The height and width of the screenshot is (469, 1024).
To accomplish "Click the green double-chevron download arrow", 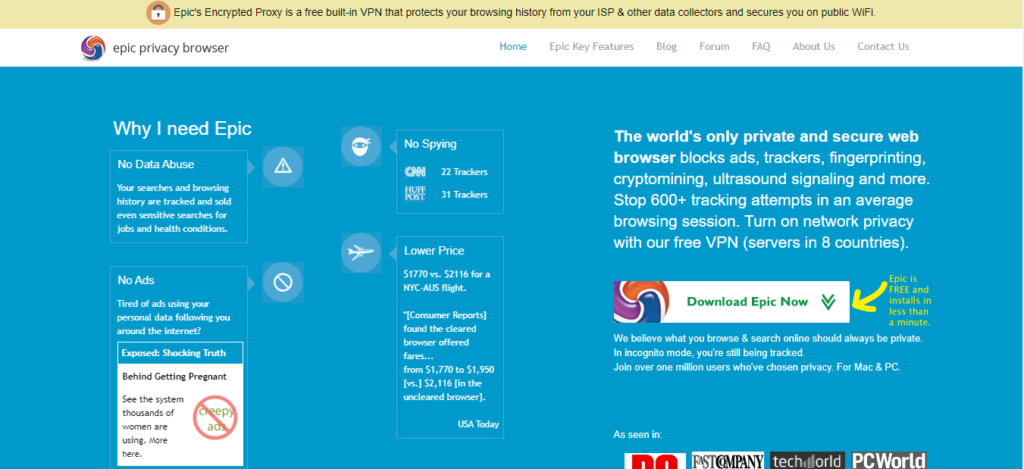I will pyautogui.click(x=828, y=302).
